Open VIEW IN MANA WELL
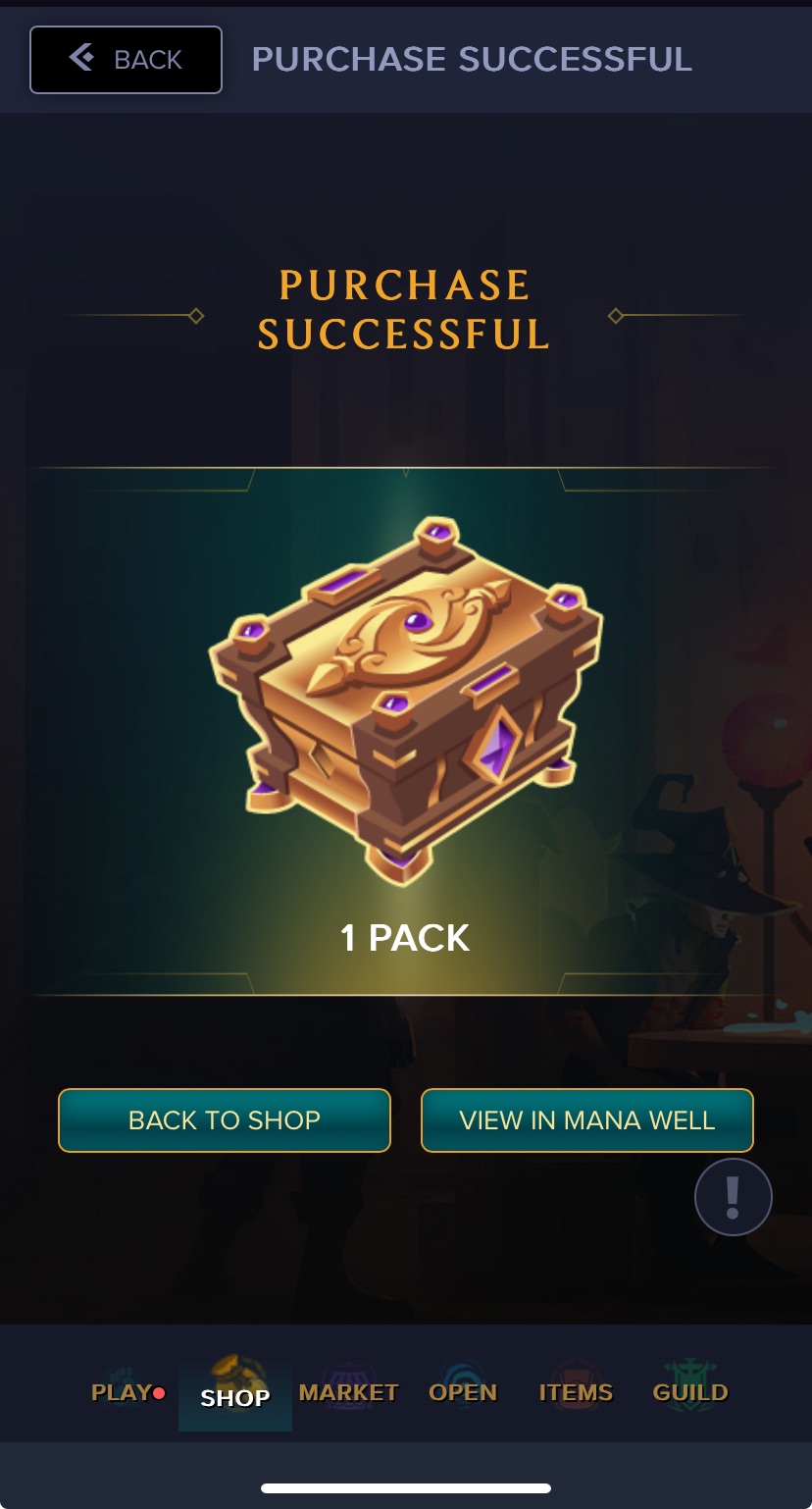 coord(586,1119)
